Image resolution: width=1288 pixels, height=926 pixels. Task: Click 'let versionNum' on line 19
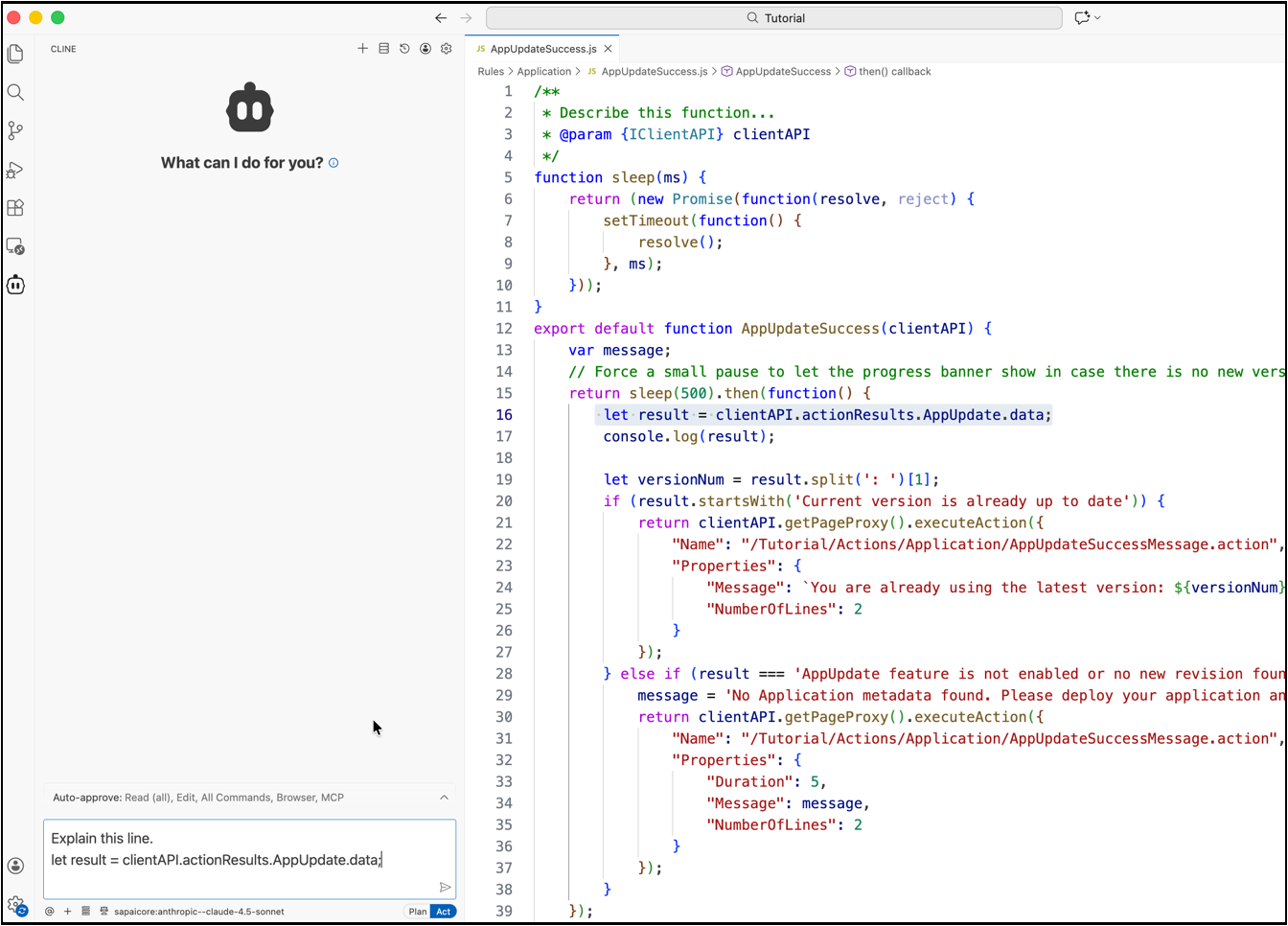(x=664, y=479)
